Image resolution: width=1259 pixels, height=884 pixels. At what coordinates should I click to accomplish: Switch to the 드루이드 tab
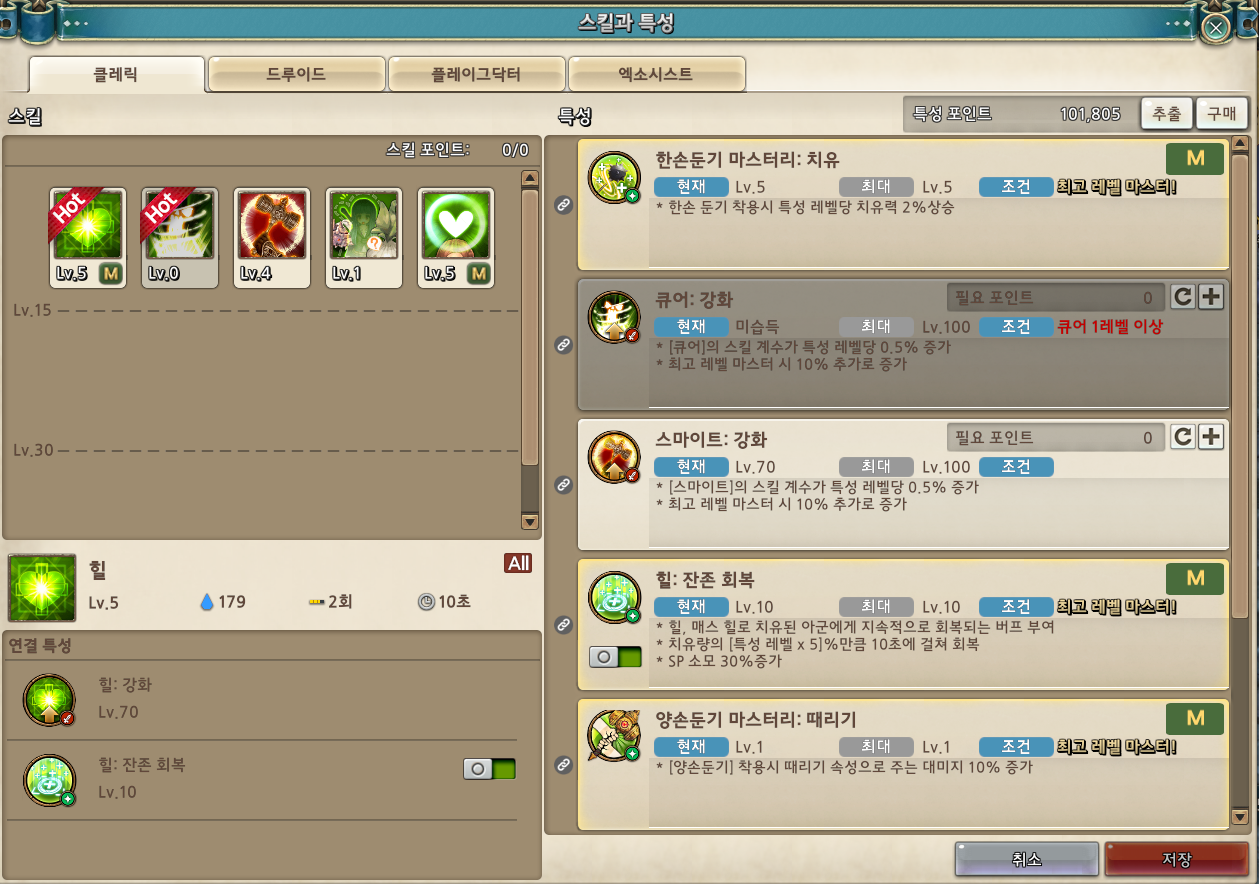coord(296,74)
